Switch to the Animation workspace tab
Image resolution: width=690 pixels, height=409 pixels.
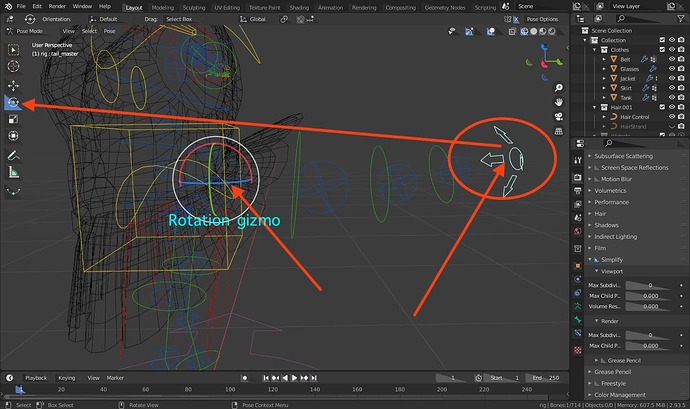click(x=330, y=7)
